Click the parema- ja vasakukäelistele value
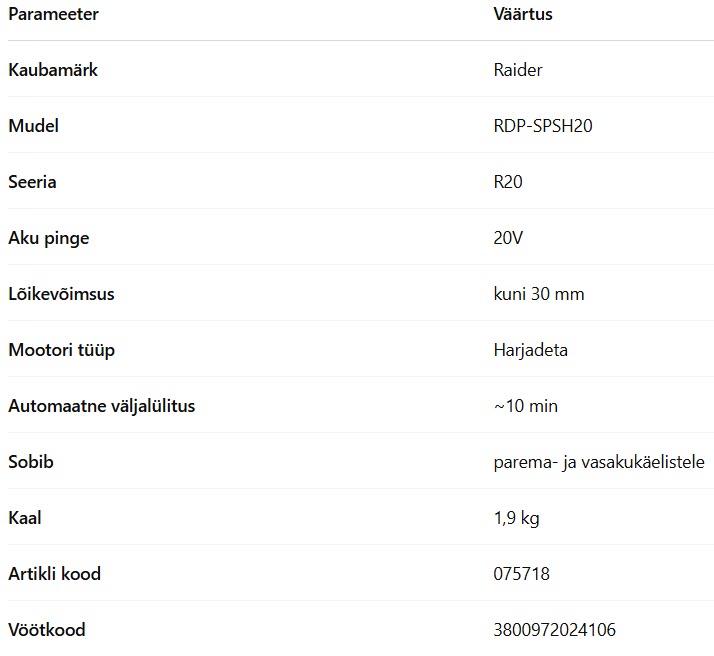This screenshot has height=656, width=714. (599, 463)
